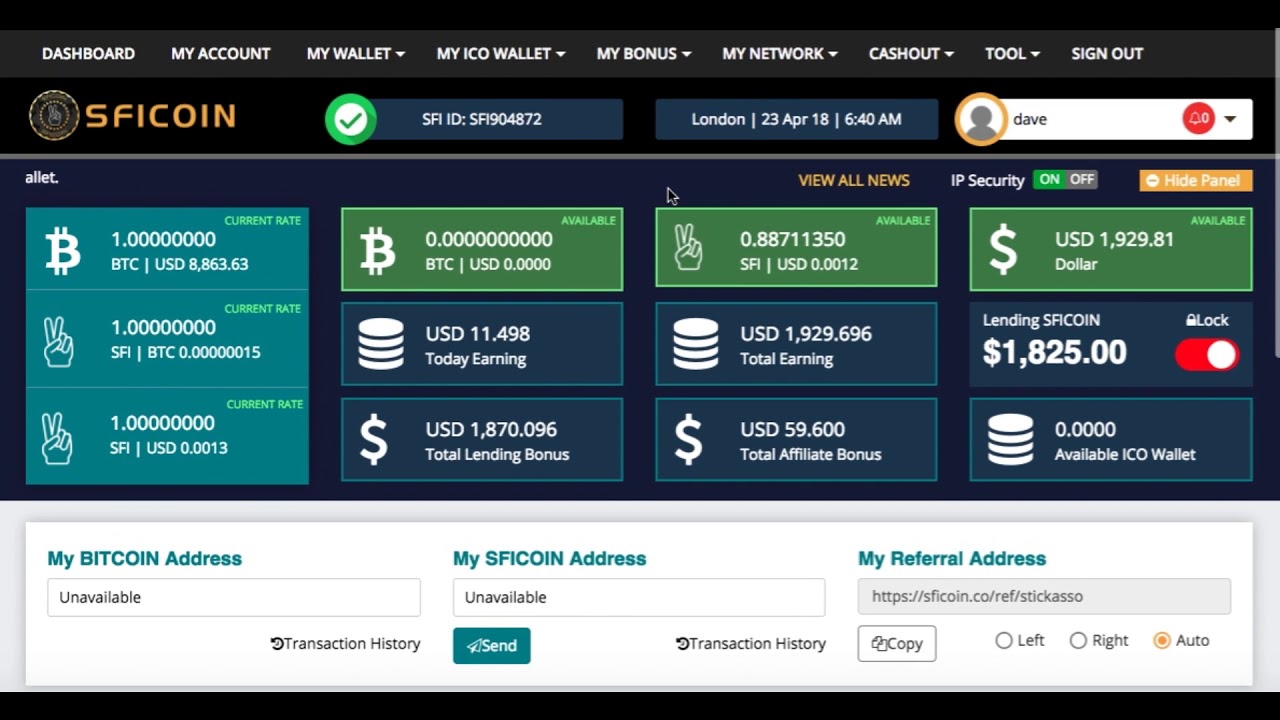Click dave's profile avatar icon

click(981, 119)
